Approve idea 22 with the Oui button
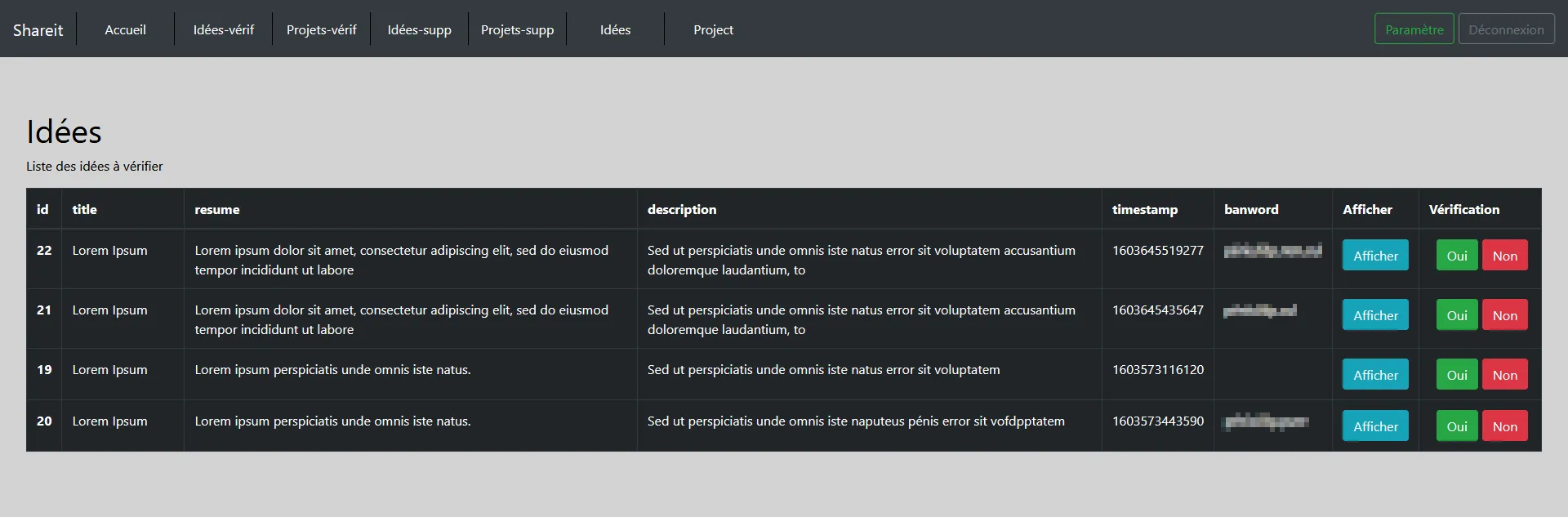 (1457, 256)
